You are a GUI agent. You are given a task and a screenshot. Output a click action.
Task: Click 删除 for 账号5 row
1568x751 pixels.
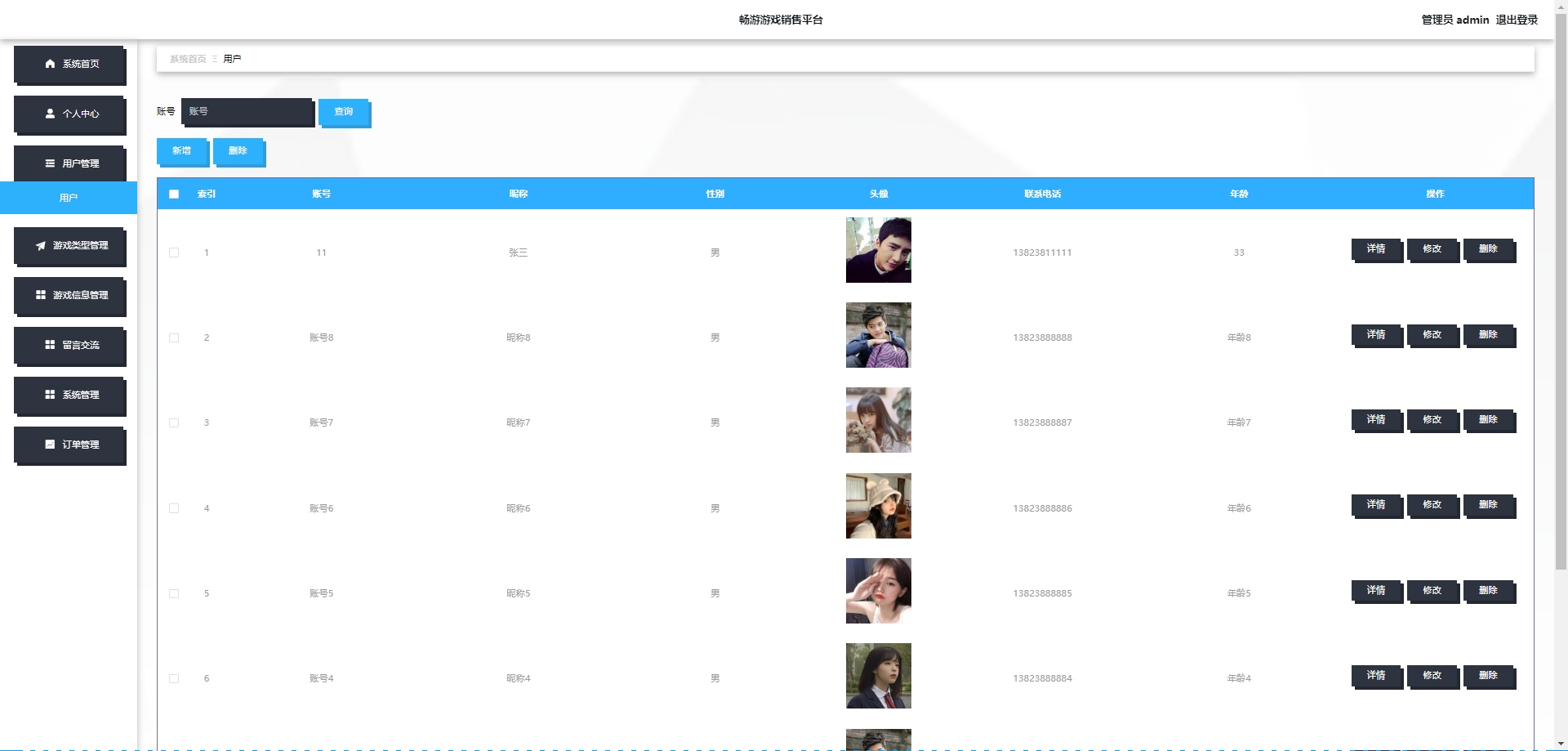pos(1490,592)
